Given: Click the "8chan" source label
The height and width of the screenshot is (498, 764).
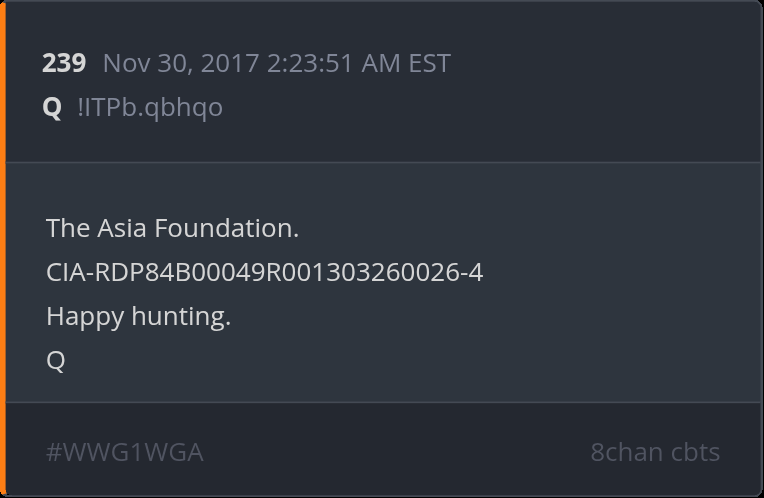Looking at the screenshot, I should tap(626, 452).
